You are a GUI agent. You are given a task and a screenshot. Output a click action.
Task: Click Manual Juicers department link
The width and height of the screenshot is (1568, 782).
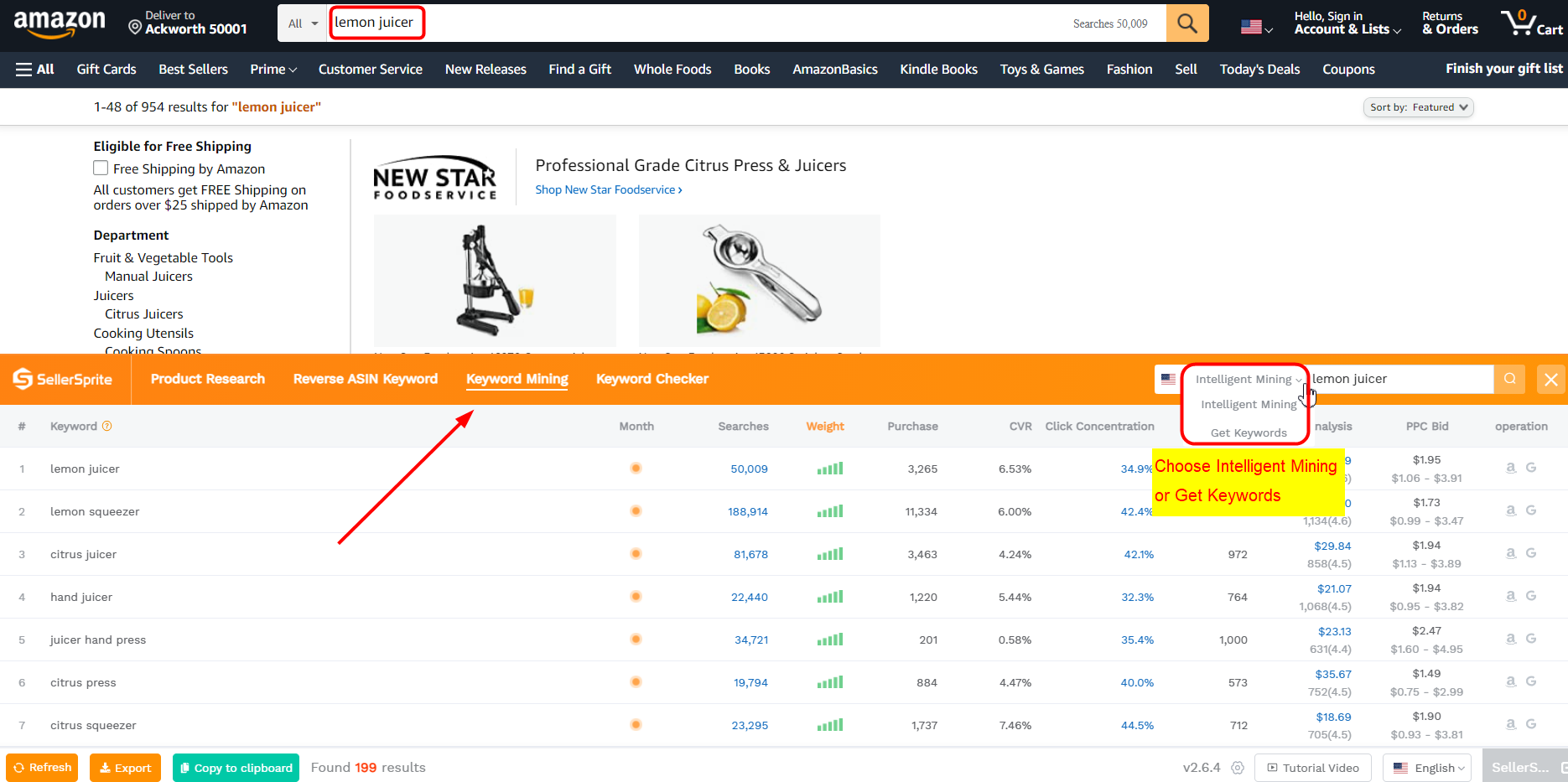tap(148, 277)
